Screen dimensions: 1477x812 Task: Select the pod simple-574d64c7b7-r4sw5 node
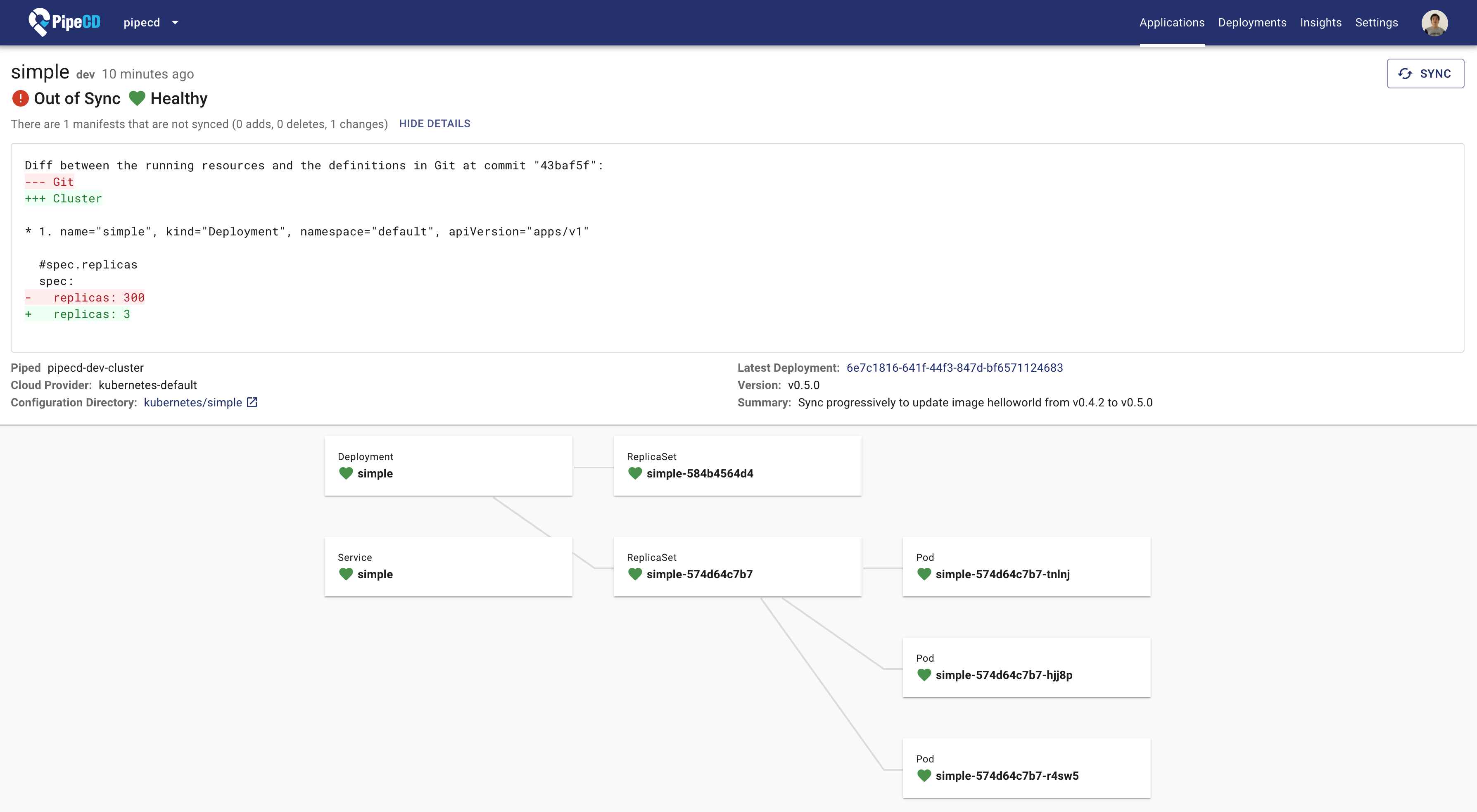tap(1026, 768)
